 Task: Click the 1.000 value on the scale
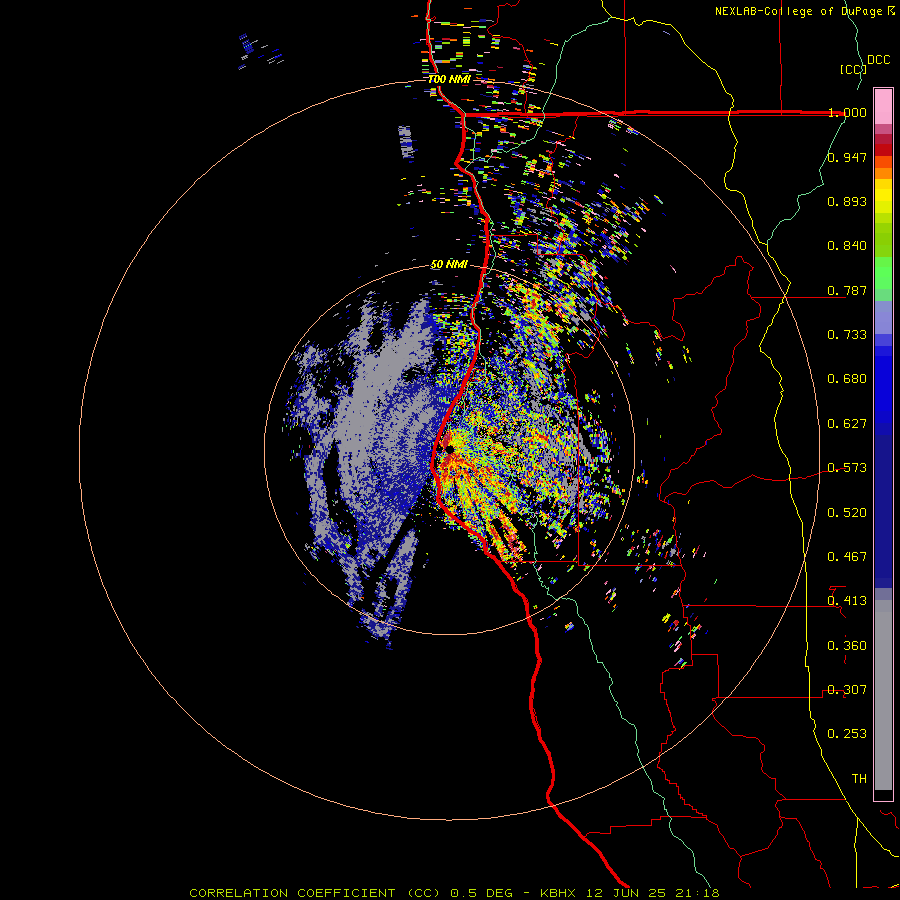coord(847,112)
